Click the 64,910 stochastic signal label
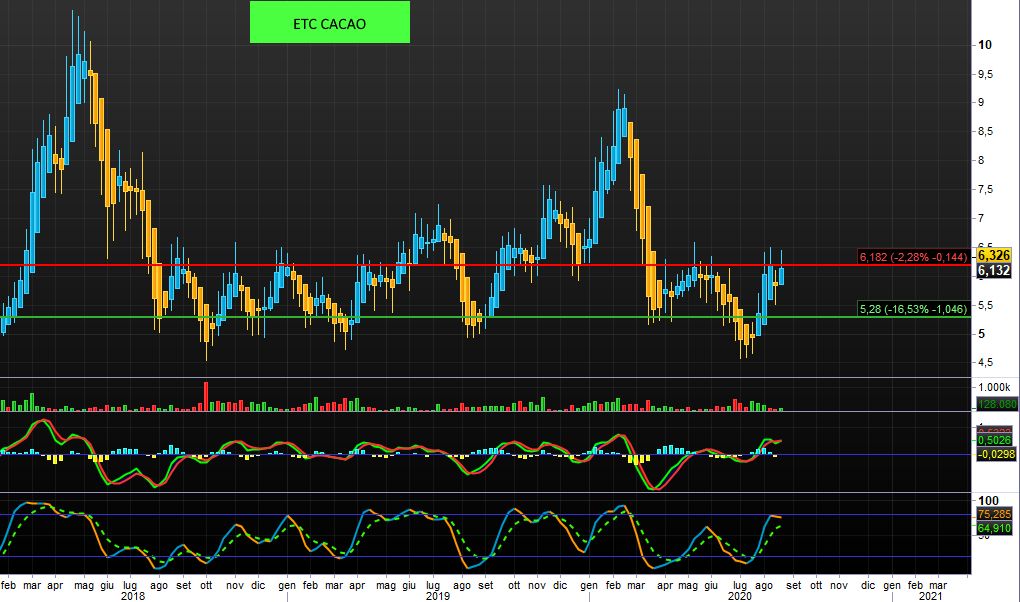 point(993,528)
